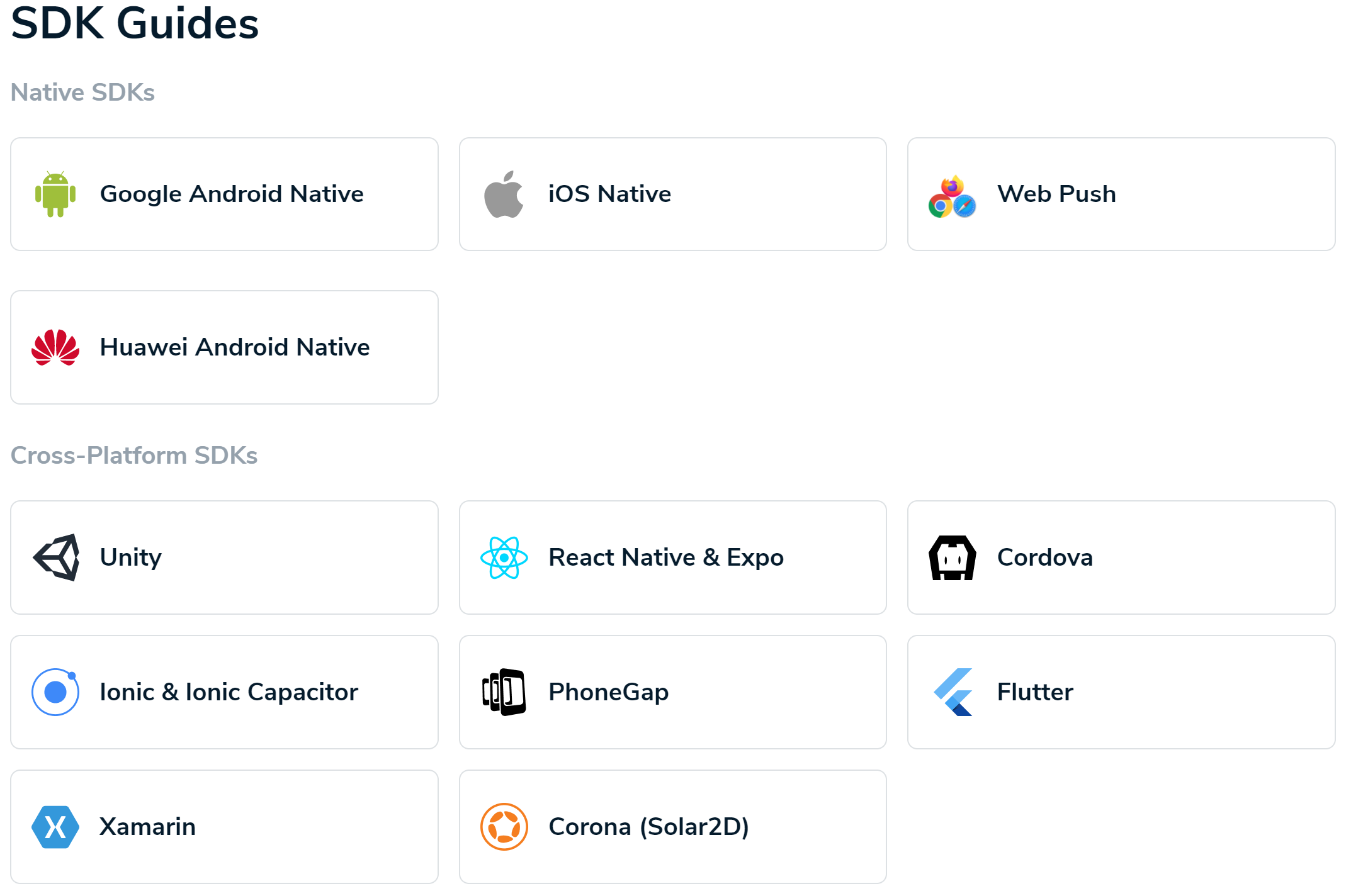
Task: Click the Native SDKs section heading
Action: coord(82,92)
